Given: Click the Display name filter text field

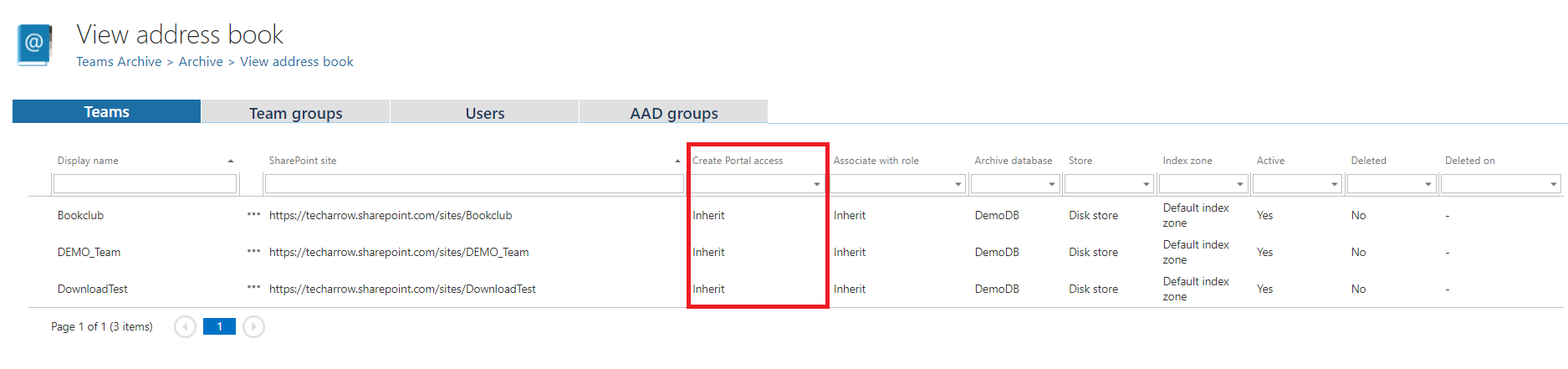Looking at the screenshot, I should click(145, 184).
